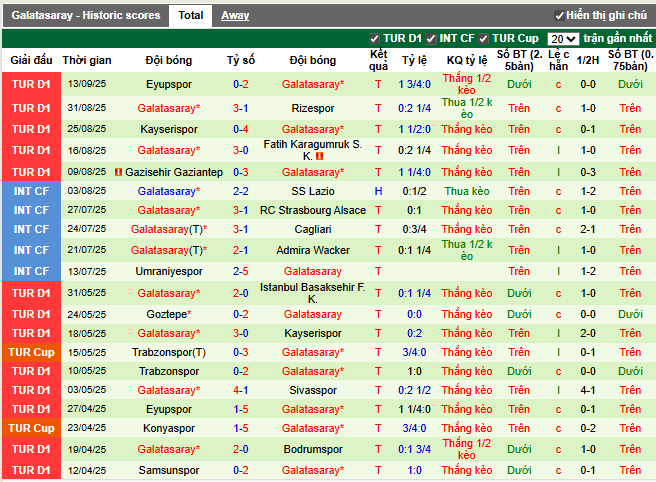This screenshot has height=482, width=656.
Task: Click the Thời gian column header
Action: tap(87, 60)
